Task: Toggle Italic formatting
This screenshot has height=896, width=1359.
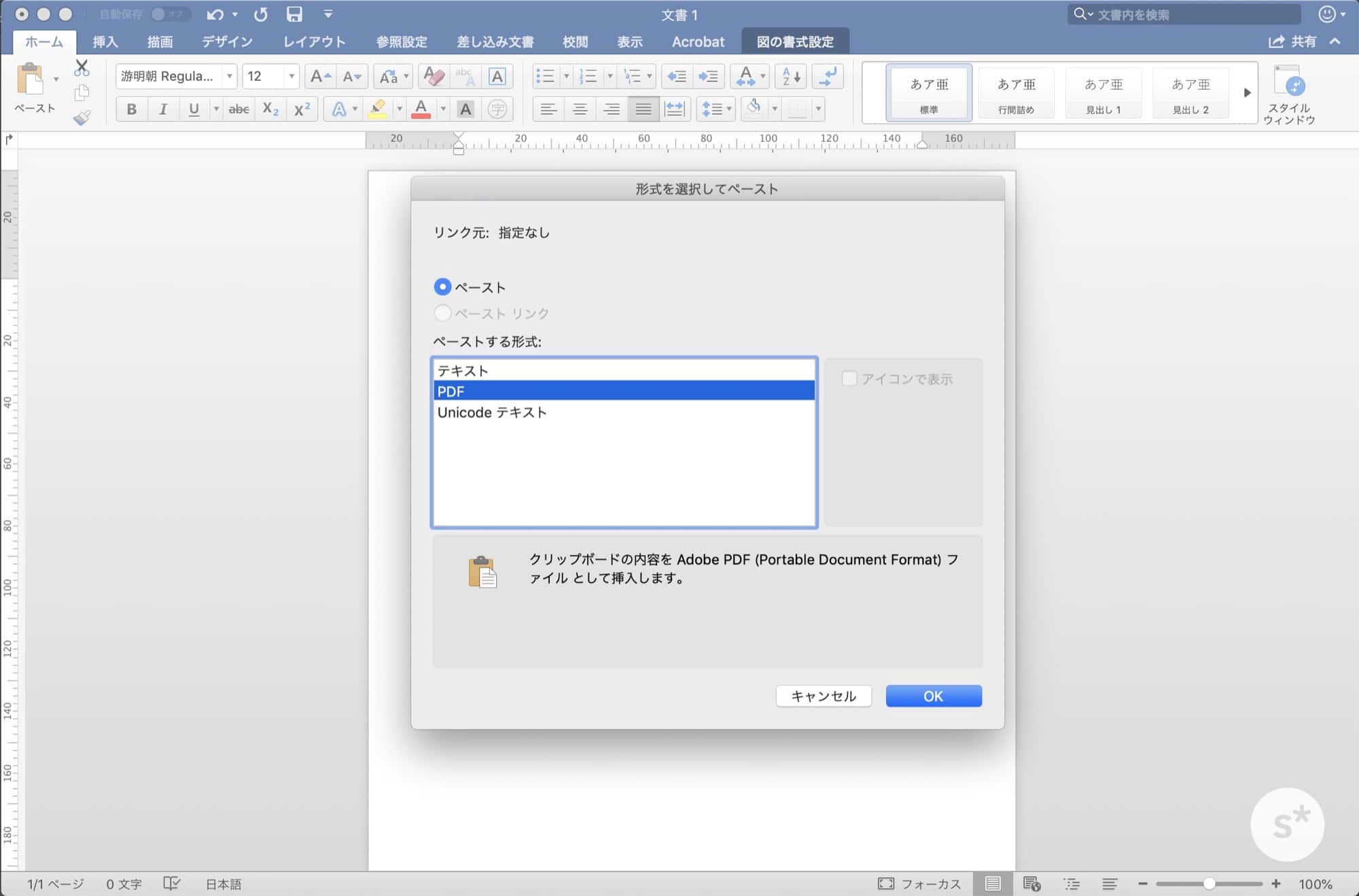Action: click(x=162, y=109)
